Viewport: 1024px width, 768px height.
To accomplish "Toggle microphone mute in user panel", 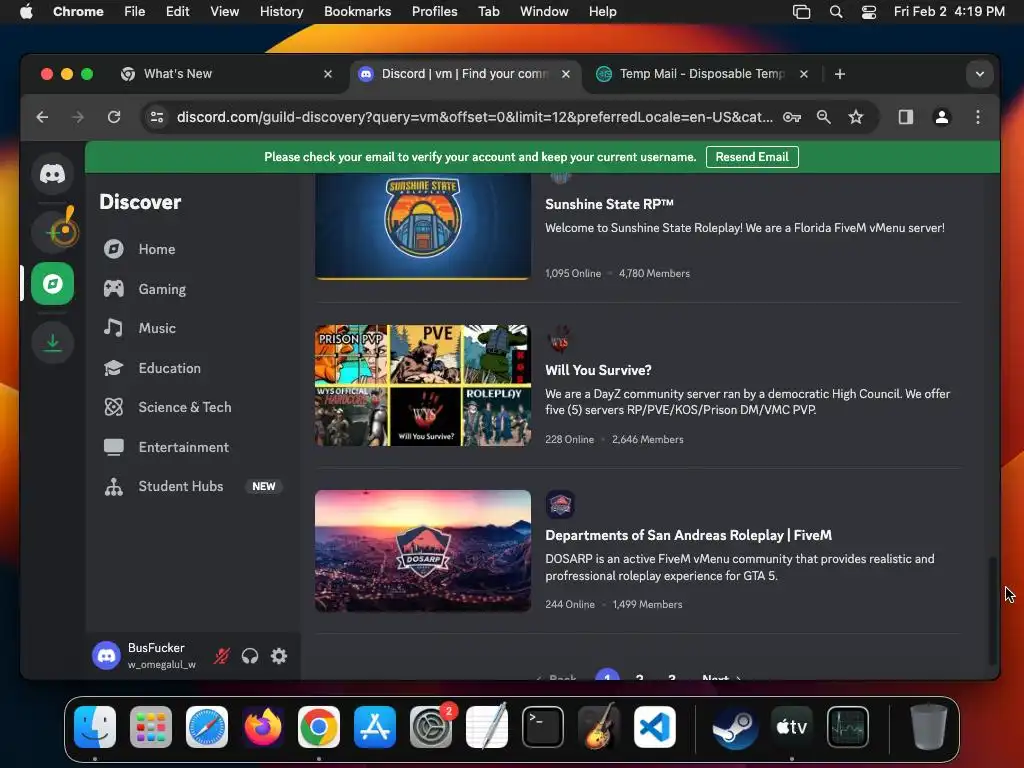I will [222, 656].
